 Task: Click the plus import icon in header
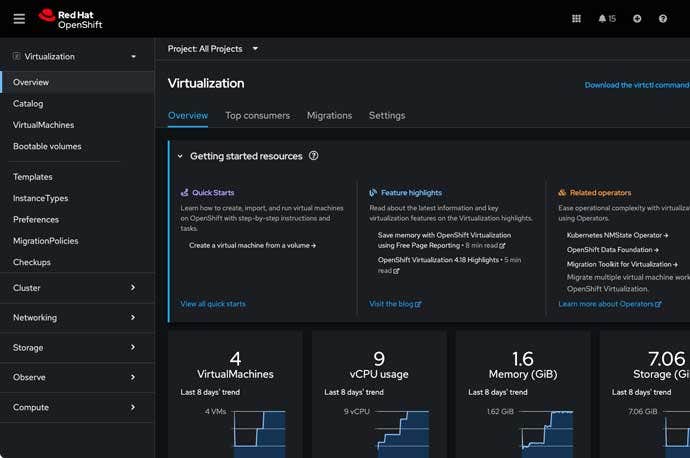[x=637, y=18]
